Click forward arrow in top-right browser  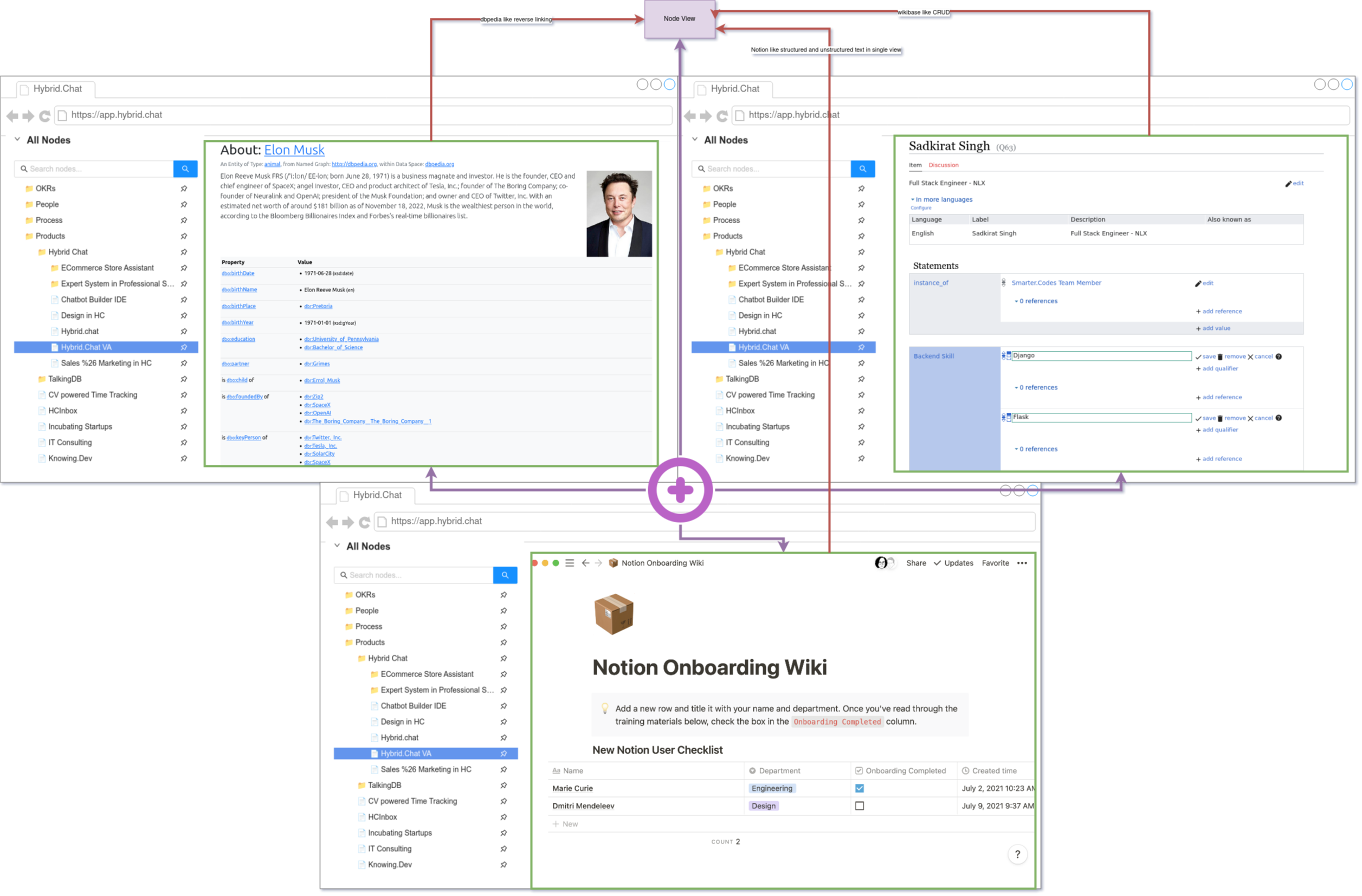pos(706,116)
